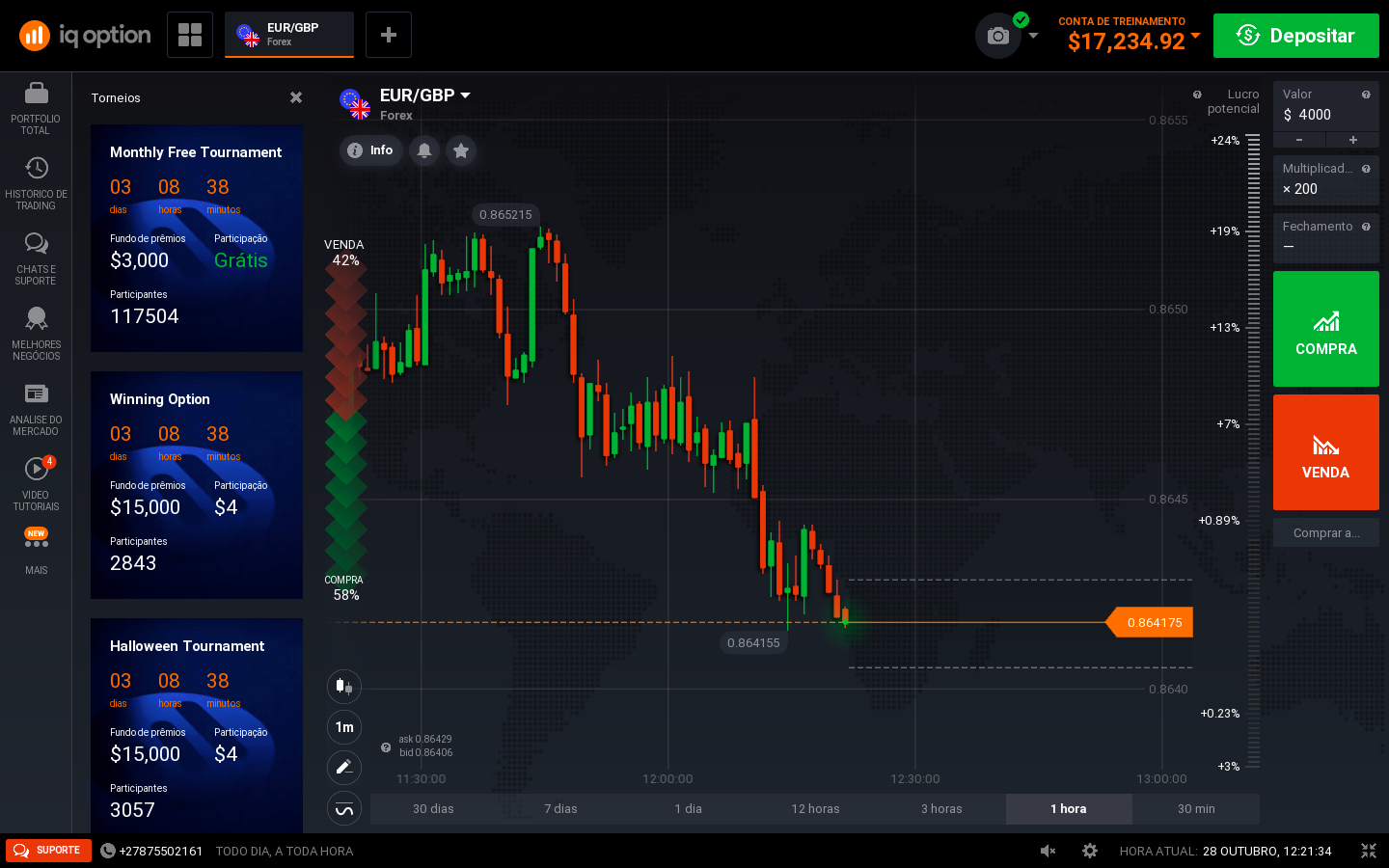The image size is (1389, 868).
Task: Switch chart range to 3 horas
Action: click(x=941, y=809)
